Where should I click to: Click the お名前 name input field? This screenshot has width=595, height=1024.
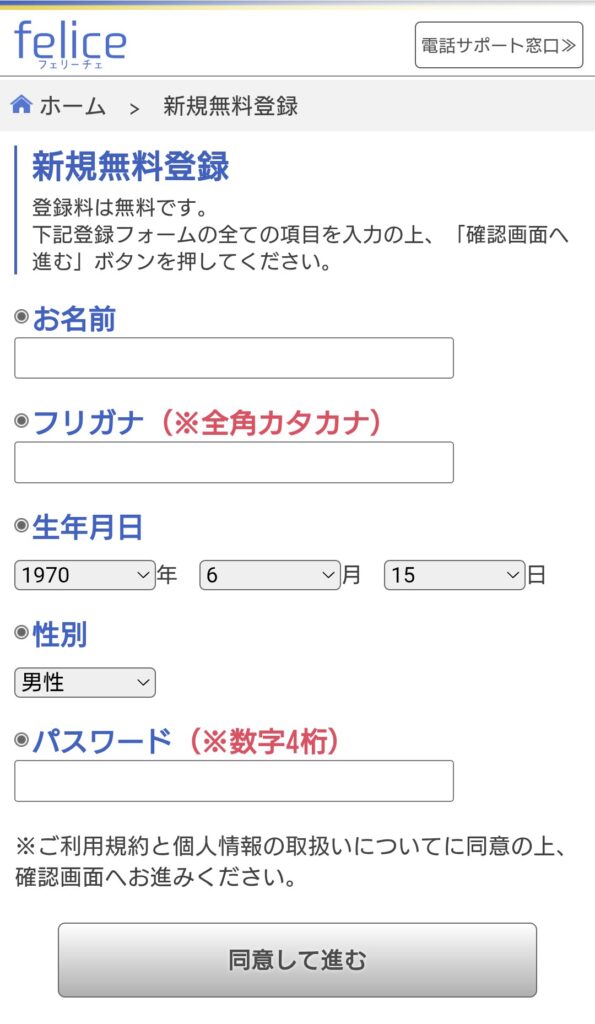tap(234, 357)
